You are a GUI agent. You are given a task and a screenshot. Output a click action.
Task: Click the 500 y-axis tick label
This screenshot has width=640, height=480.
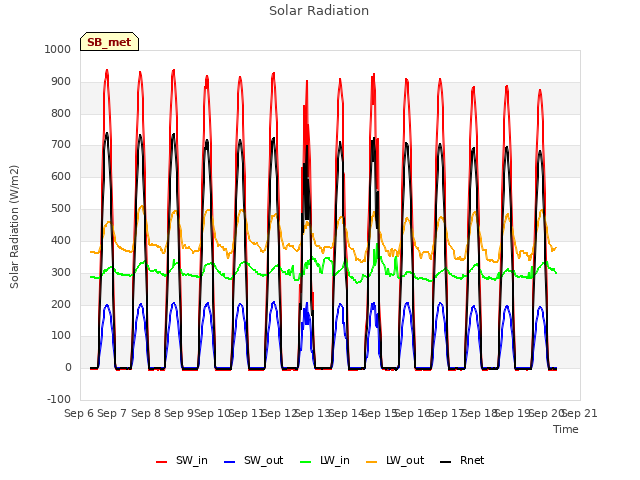(x=61, y=208)
